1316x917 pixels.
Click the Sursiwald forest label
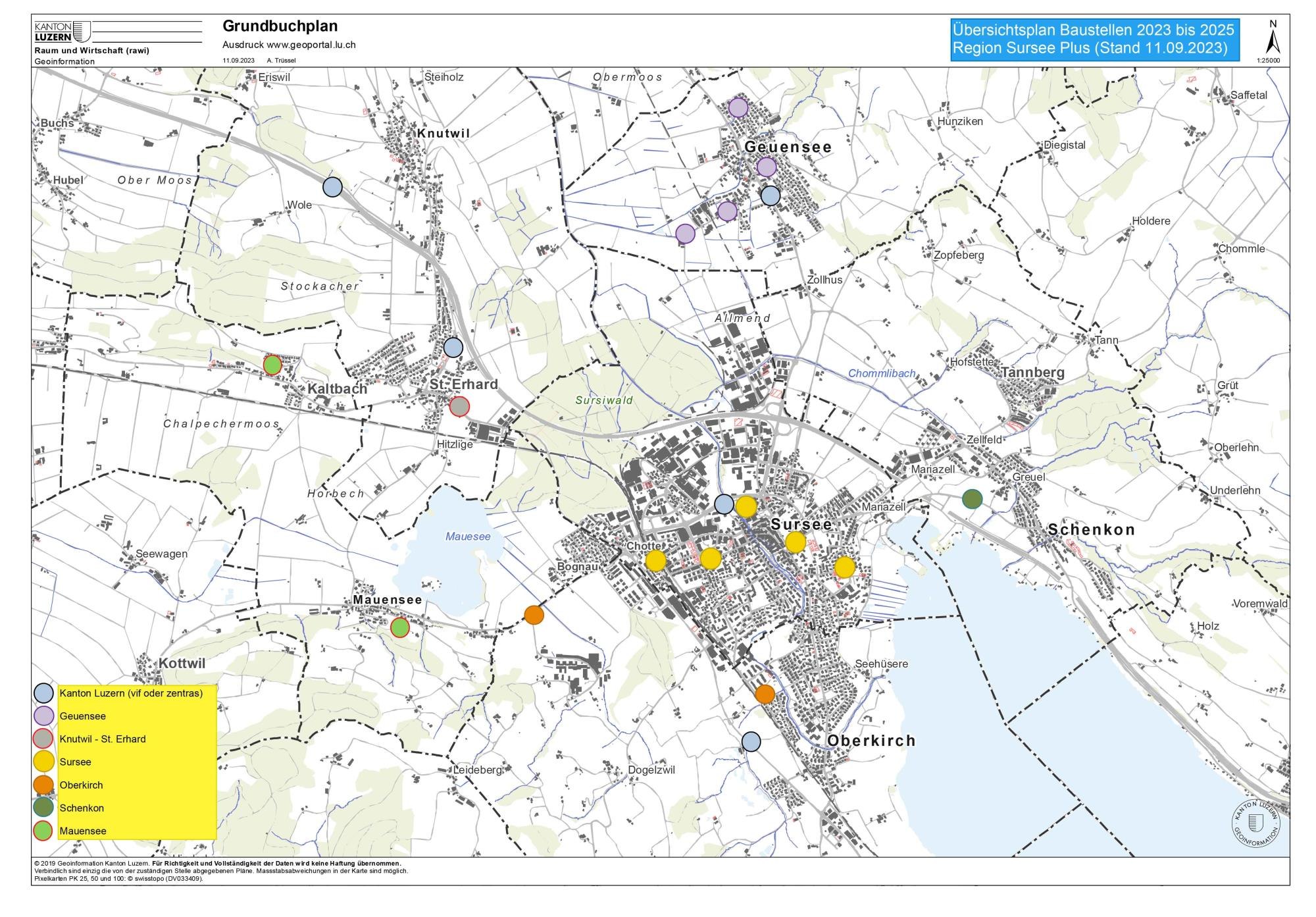coord(604,400)
